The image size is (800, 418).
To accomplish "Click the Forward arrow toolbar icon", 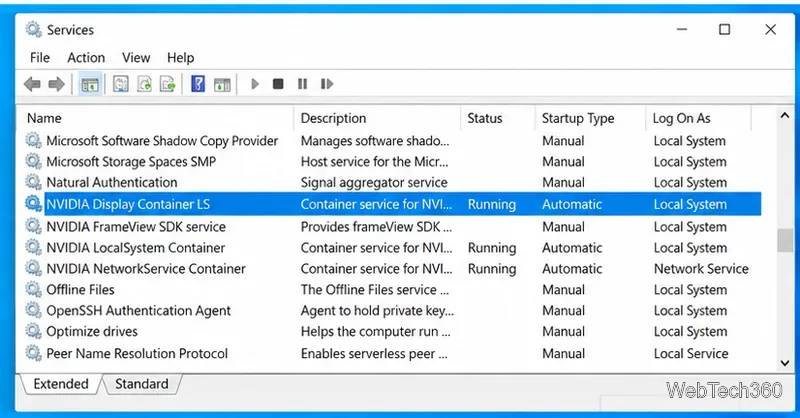I will 56,84.
